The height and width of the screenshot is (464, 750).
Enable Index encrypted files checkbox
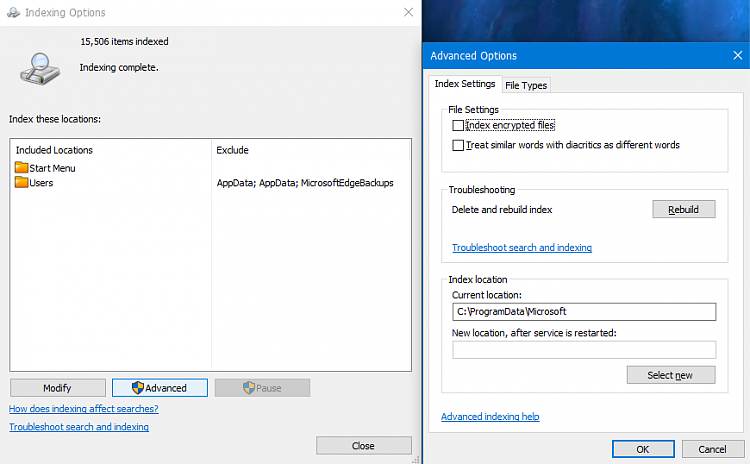click(458, 125)
